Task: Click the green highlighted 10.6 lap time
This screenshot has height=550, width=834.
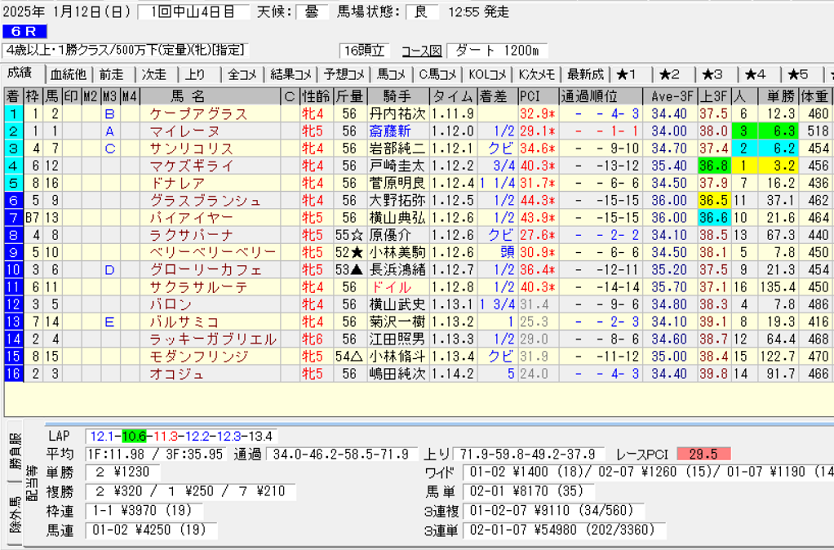Action: pyautogui.click(x=134, y=436)
